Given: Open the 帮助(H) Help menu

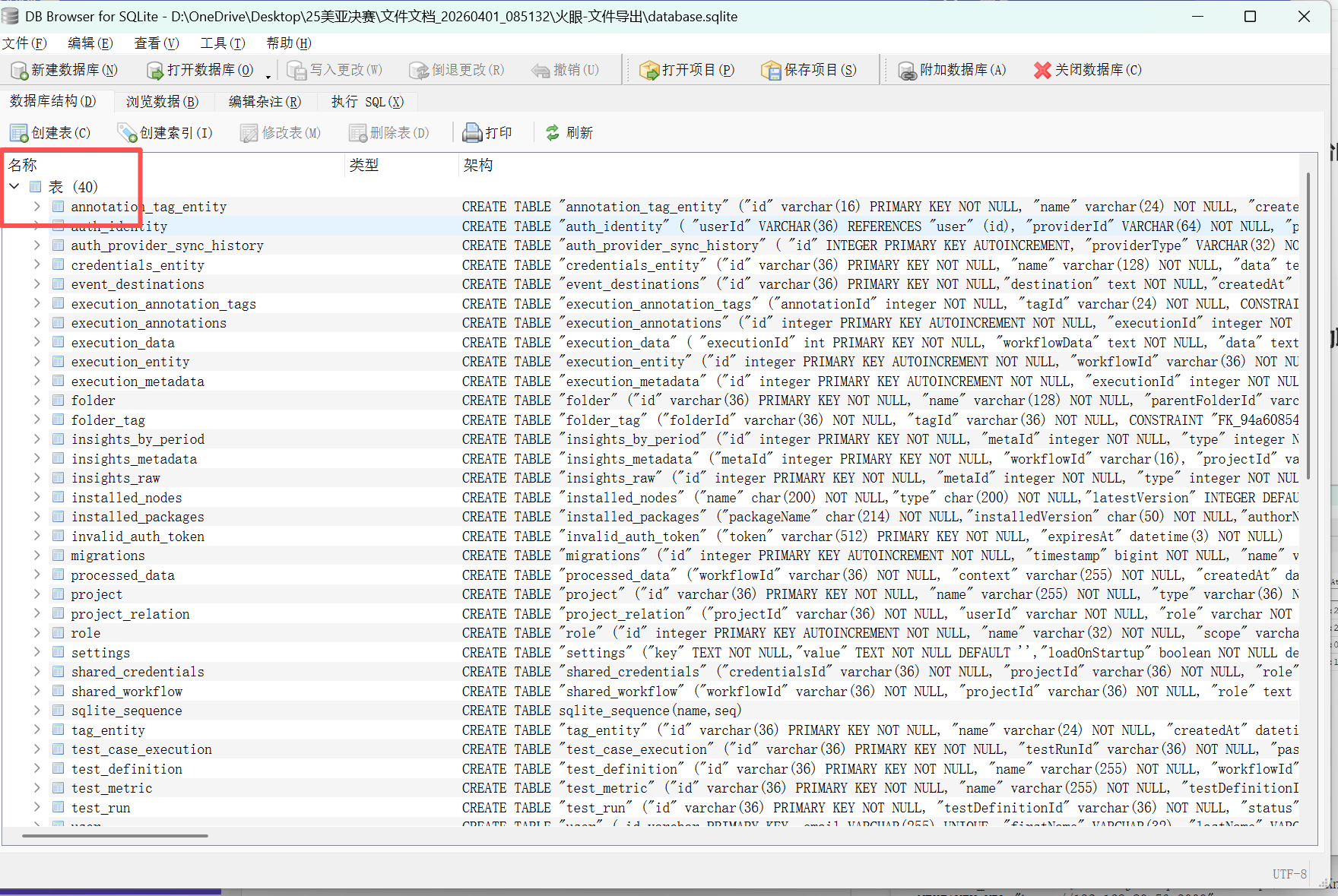Looking at the screenshot, I should 289,43.
